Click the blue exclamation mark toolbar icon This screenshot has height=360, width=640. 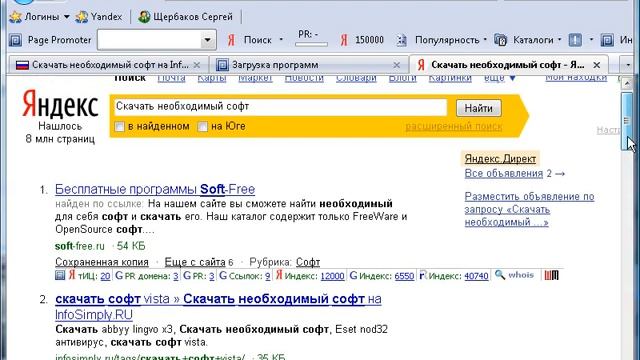click(x=575, y=40)
